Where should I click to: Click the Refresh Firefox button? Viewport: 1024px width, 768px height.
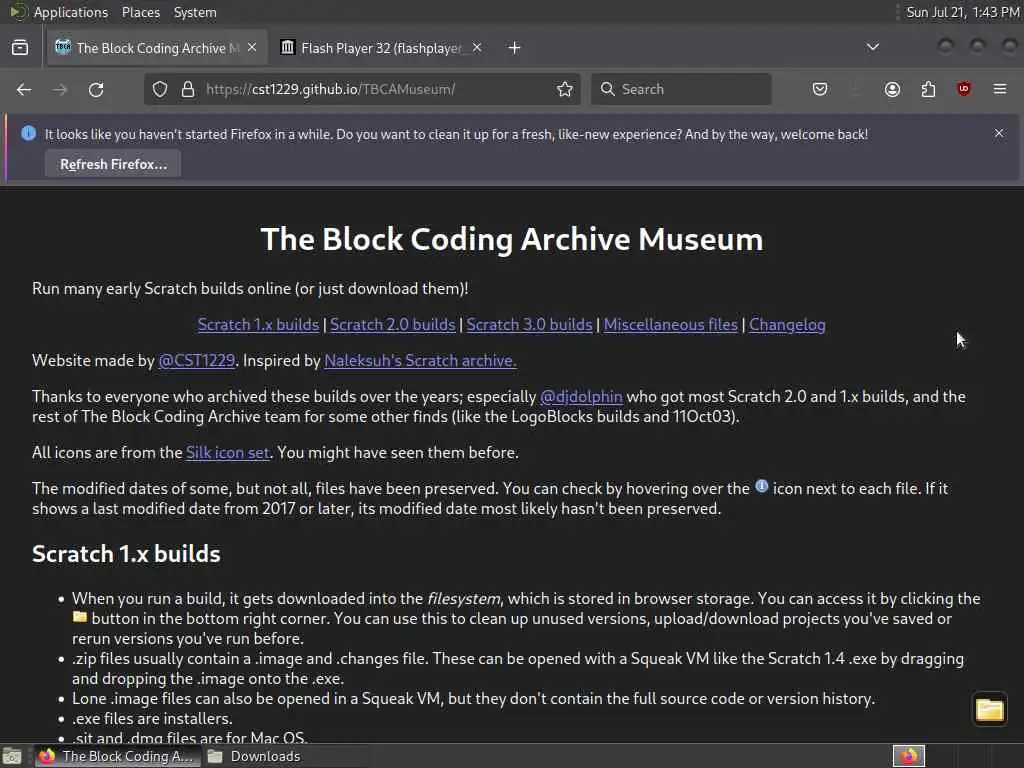tap(113, 164)
